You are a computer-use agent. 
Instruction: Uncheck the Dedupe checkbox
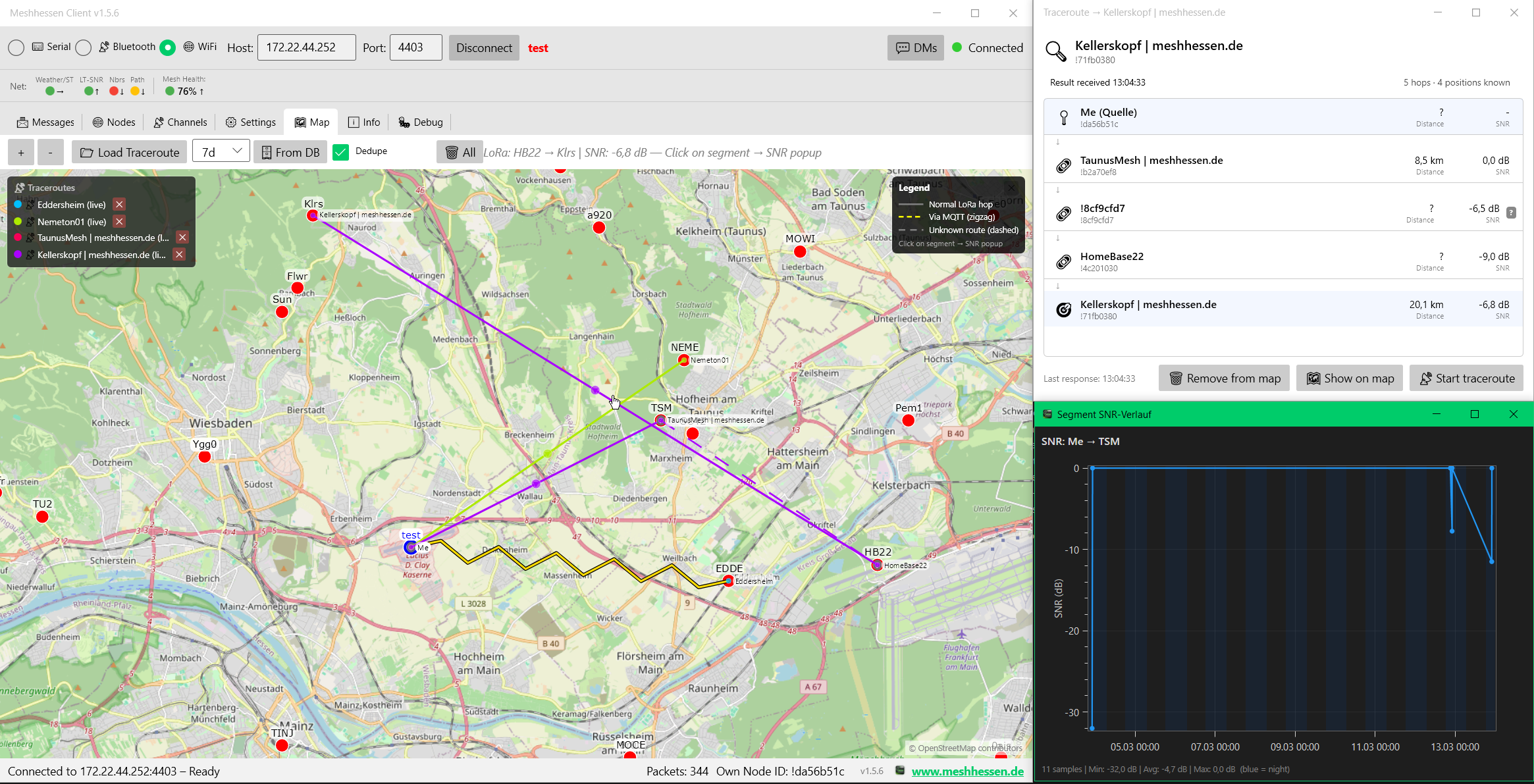click(x=341, y=151)
